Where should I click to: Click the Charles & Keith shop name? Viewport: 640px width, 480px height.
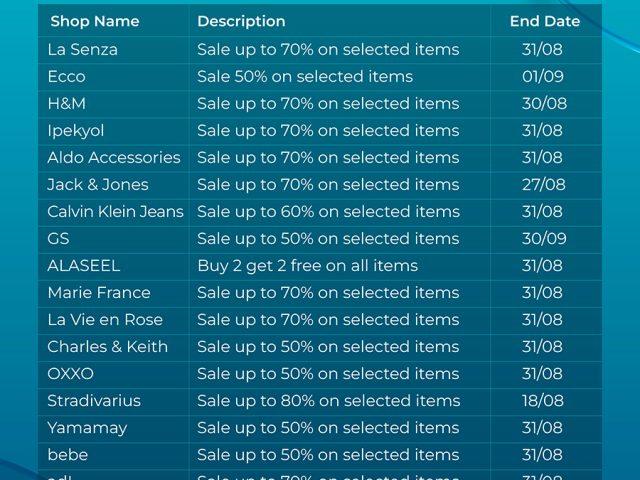(x=108, y=347)
